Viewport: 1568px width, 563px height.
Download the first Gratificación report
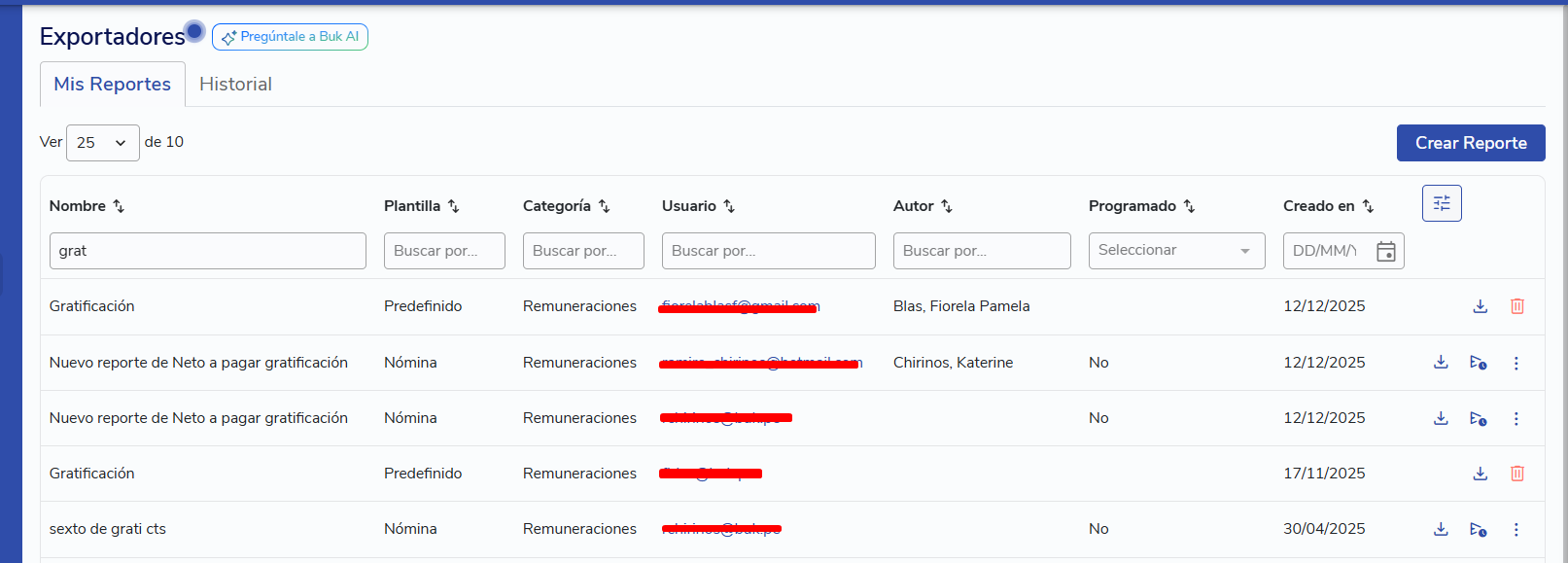point(1480,306)
